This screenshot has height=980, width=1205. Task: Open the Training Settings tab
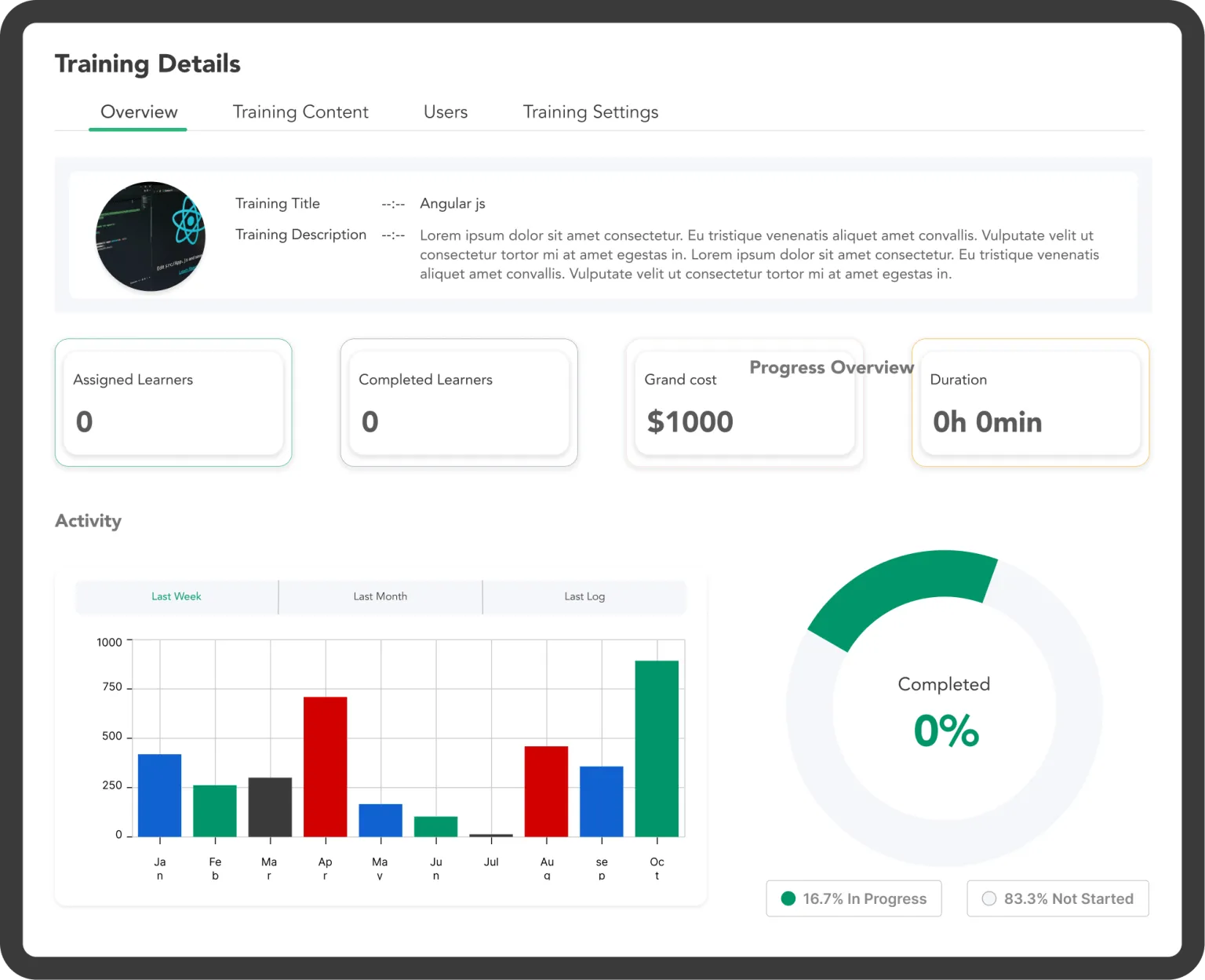(591, 112)
